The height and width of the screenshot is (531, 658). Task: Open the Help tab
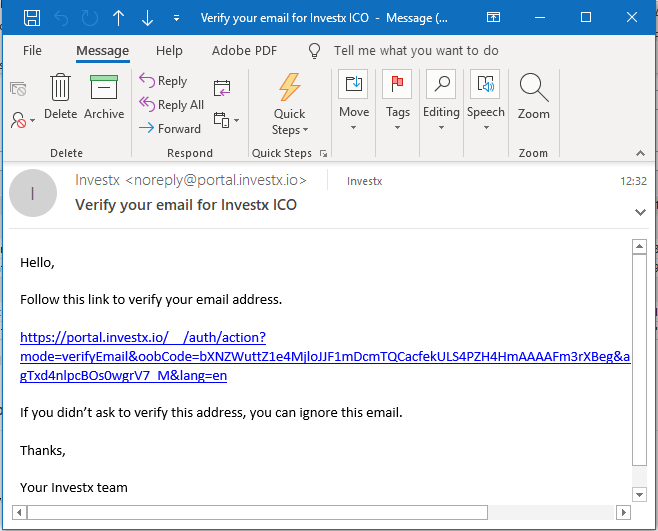(169, 50)
